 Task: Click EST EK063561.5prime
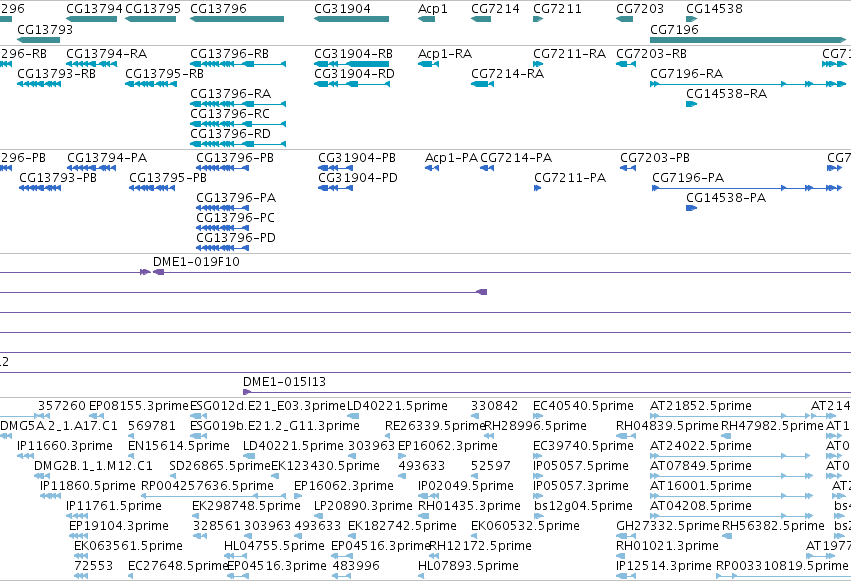pyautogui.click(x=128, y=546)
